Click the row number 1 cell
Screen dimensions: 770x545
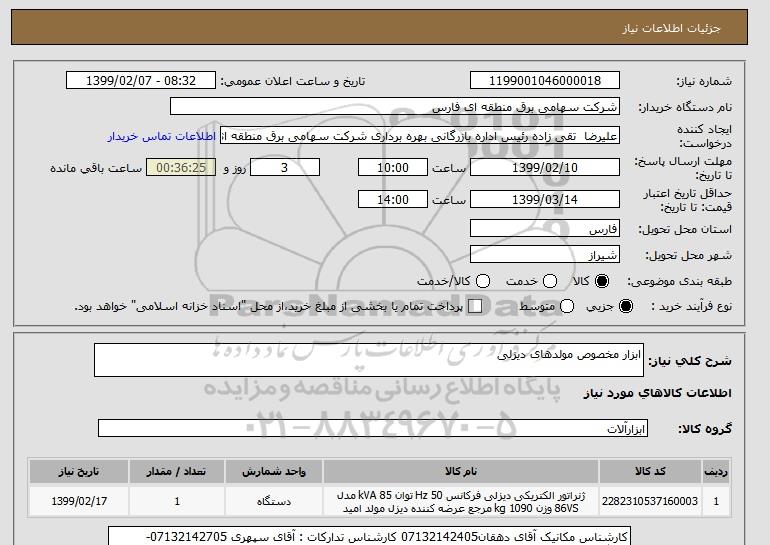(x=716, y=501)
